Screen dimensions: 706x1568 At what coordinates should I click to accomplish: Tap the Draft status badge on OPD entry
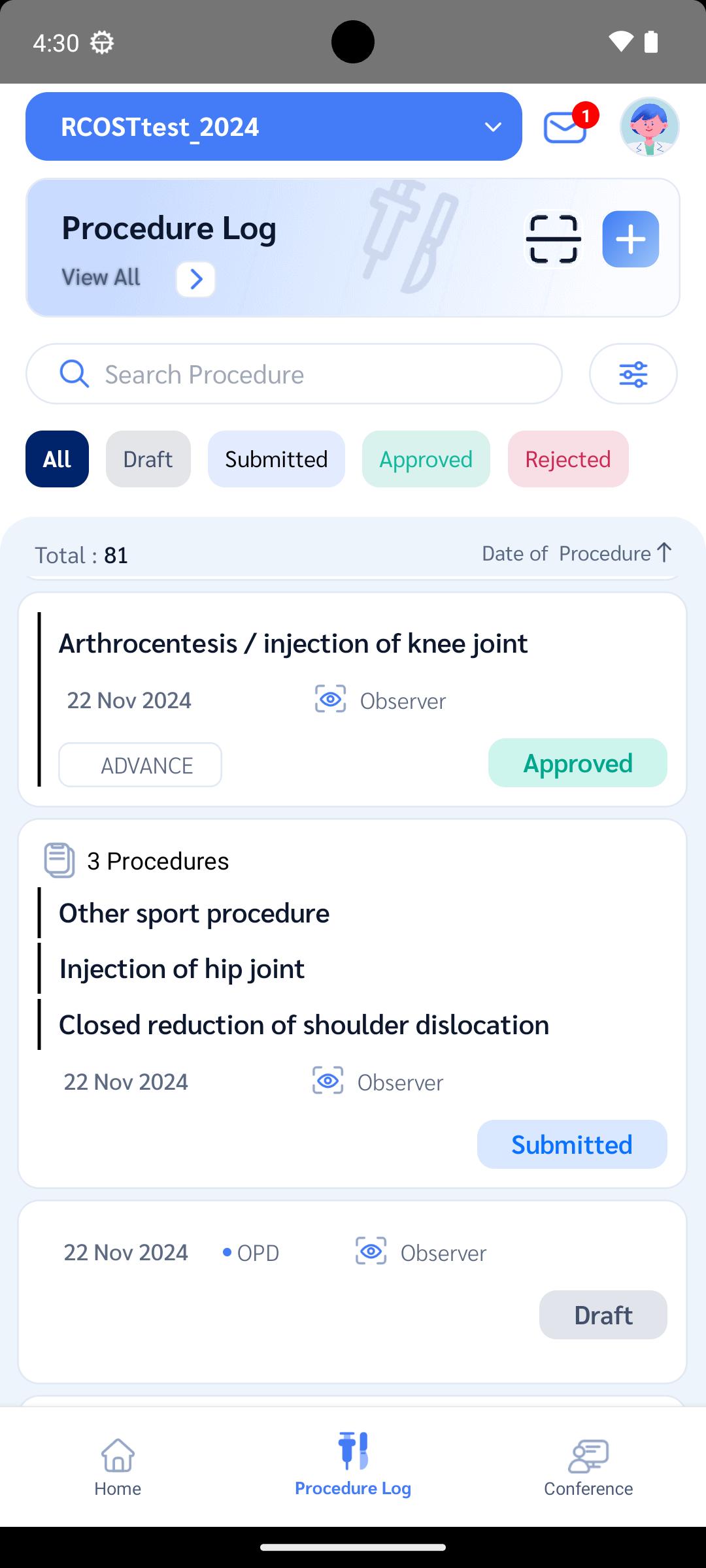coord(603,1315)
